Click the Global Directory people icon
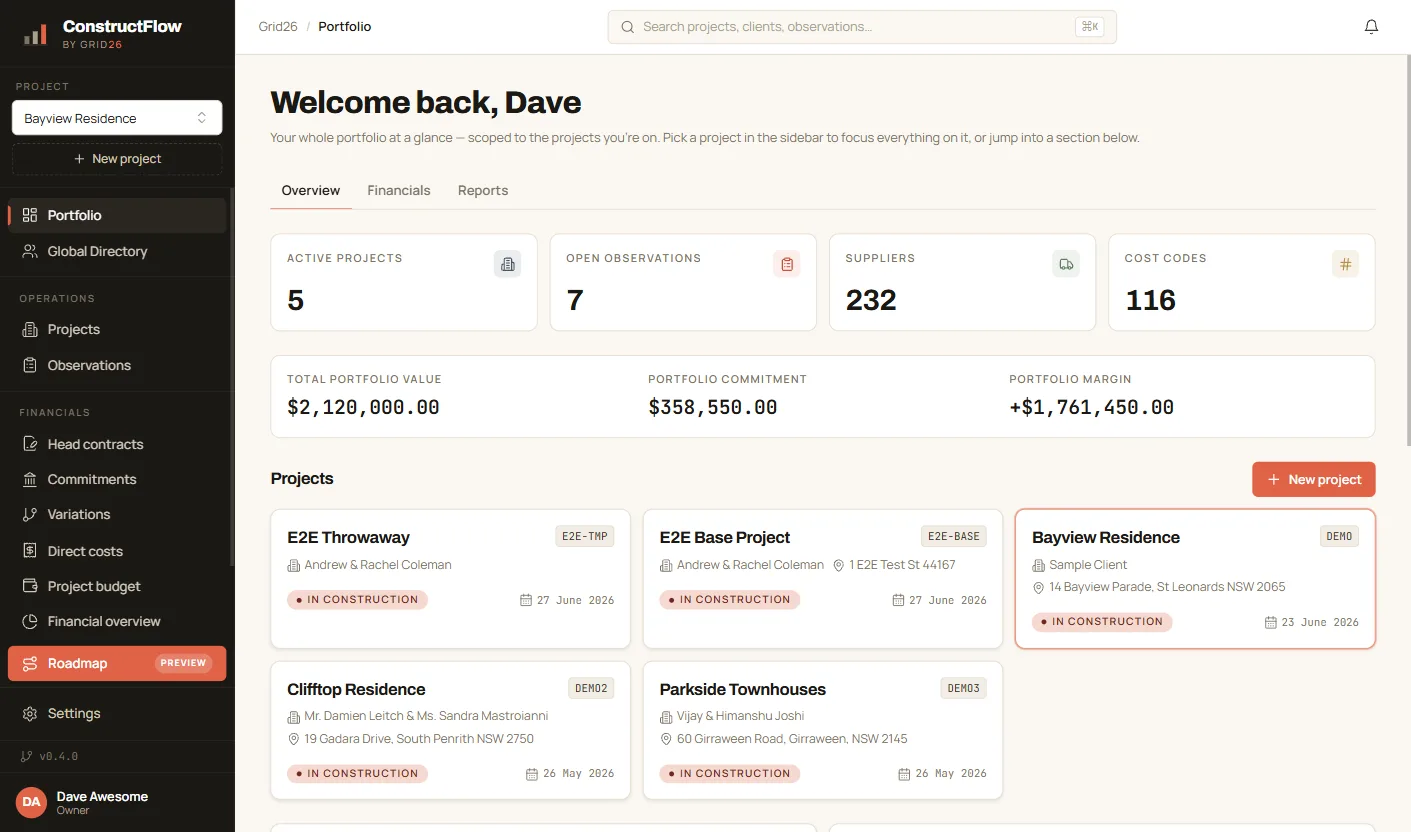 pos(30,251)
